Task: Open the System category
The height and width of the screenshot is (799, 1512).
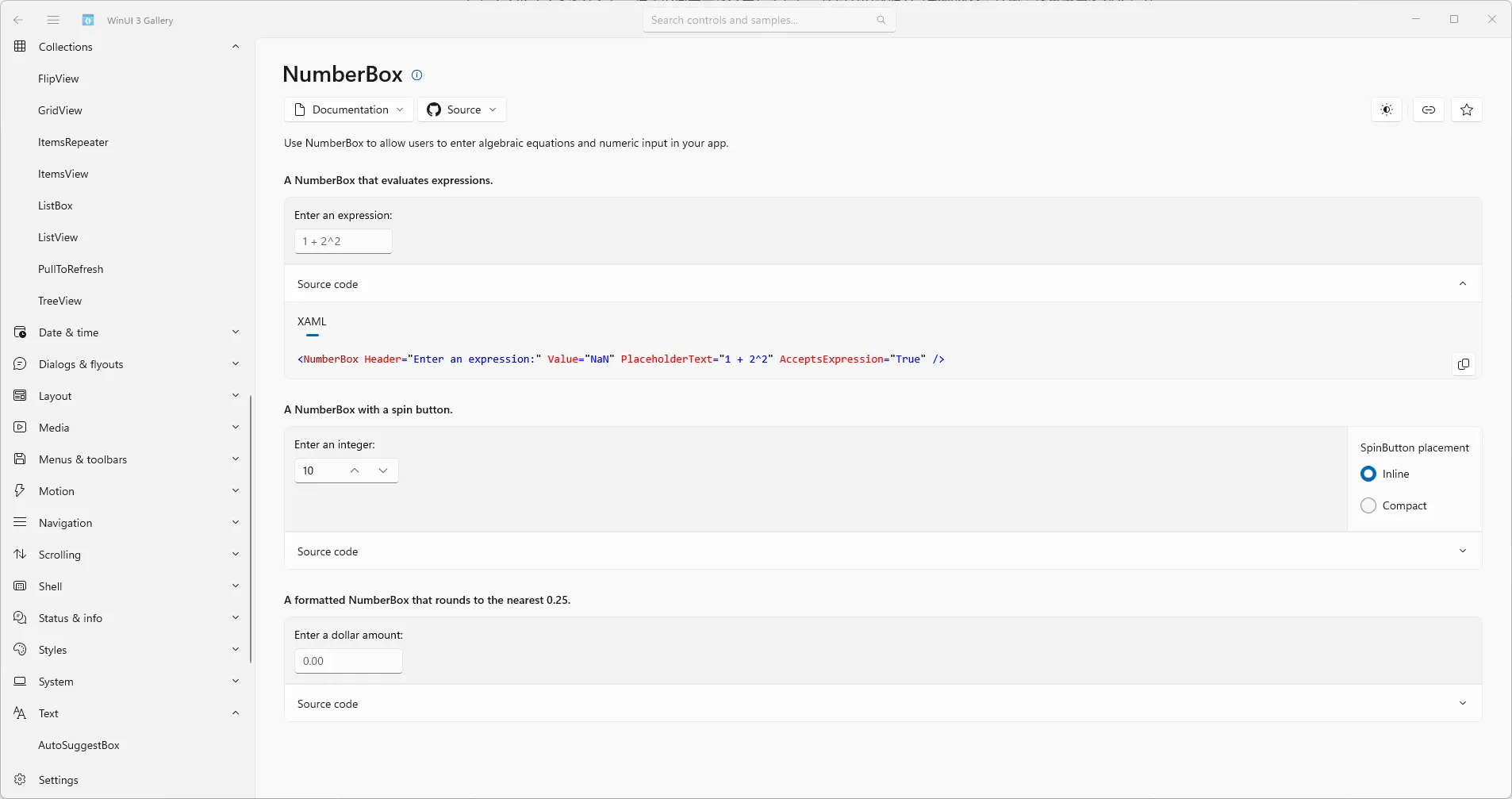Action: point(127,682)
